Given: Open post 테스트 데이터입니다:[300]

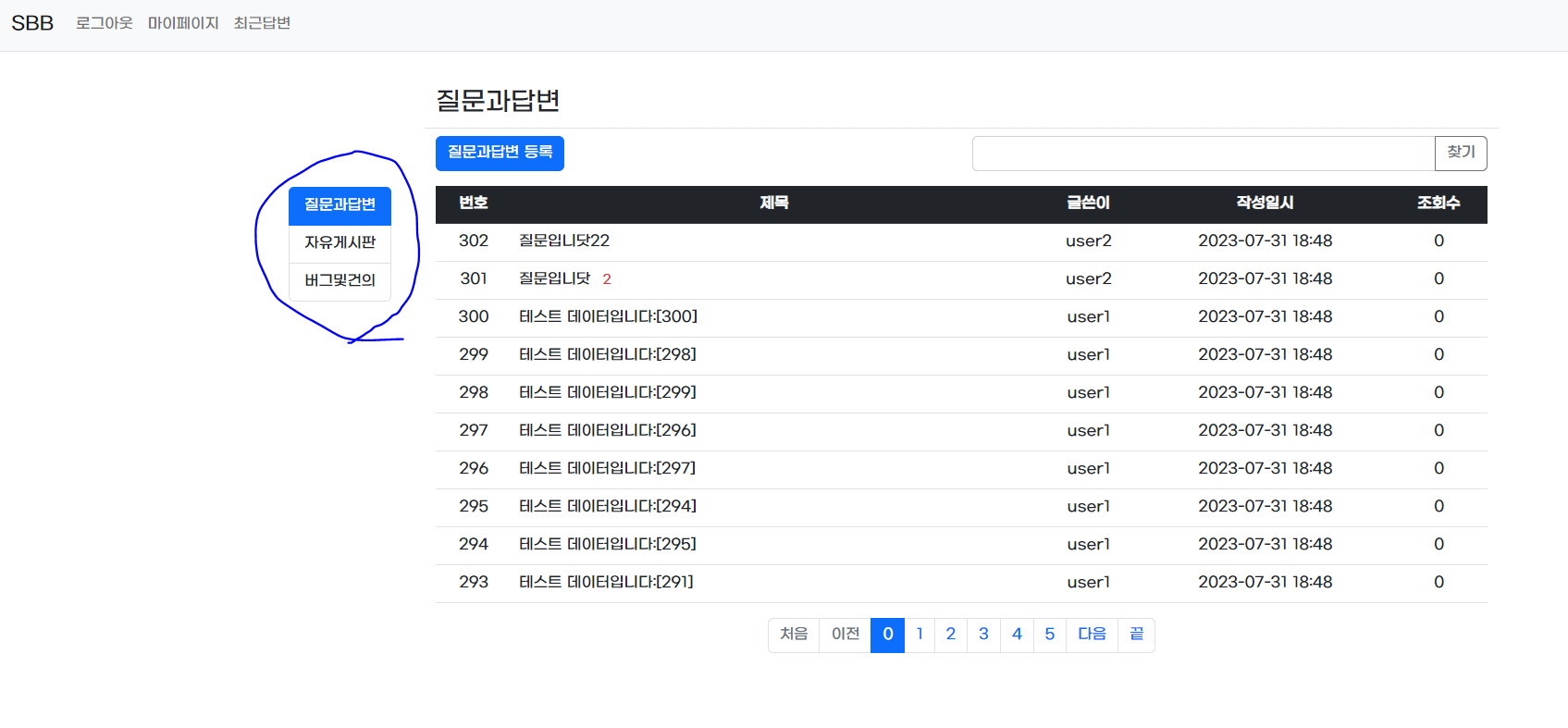Looking at the screenshot, I should (608, 316).
